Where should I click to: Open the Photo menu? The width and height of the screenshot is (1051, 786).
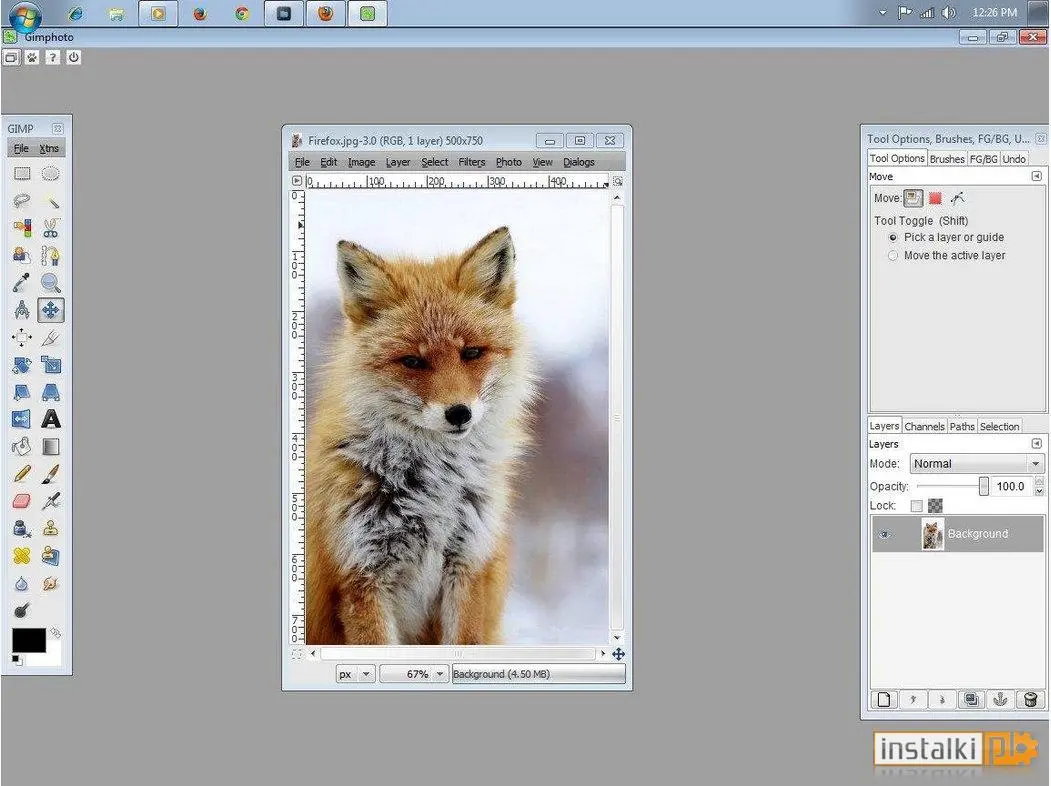(509, 162)
